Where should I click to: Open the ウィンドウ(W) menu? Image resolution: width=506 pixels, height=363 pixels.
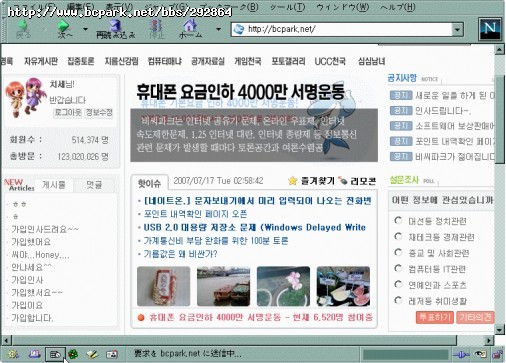tap(342, 7)
